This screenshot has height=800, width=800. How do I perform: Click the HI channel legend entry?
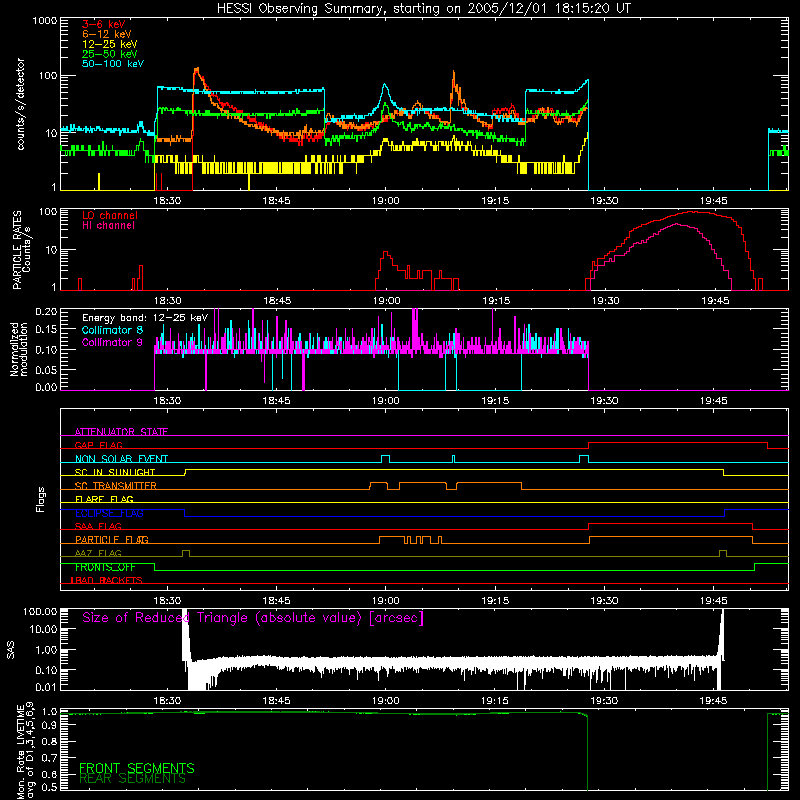tap(108, 226)
